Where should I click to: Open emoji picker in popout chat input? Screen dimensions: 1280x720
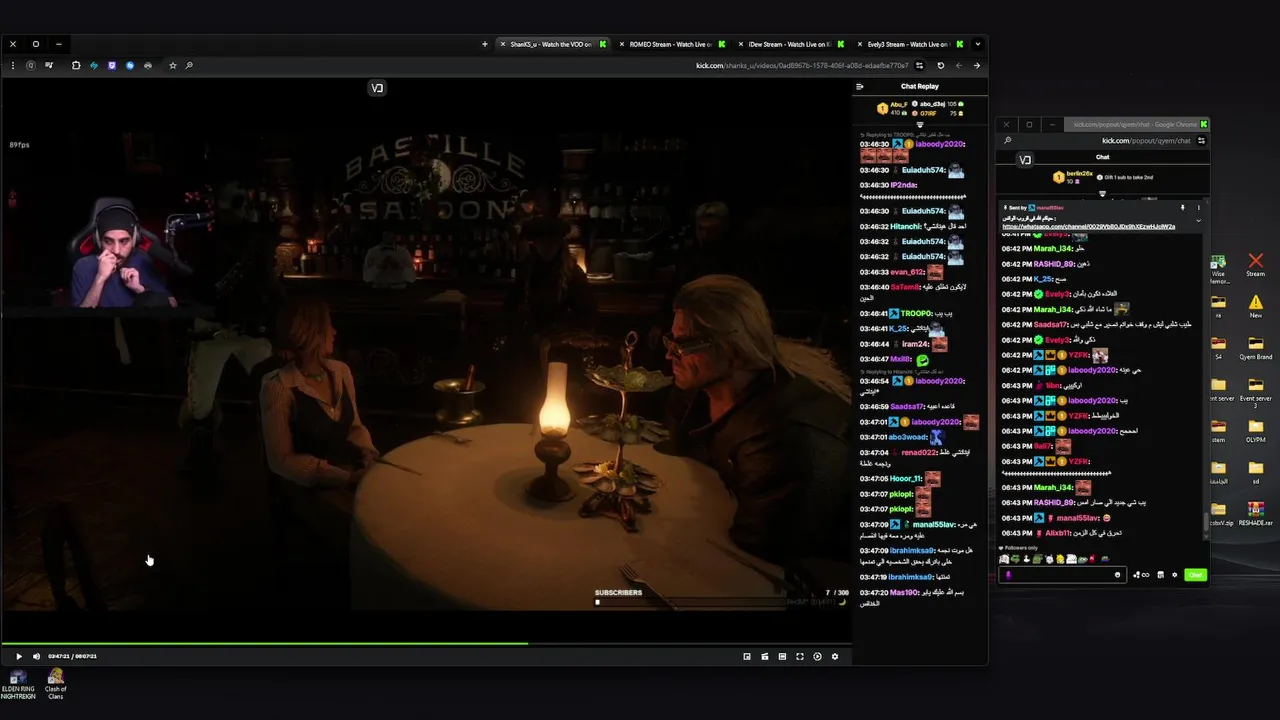[x=1117, y=575]
